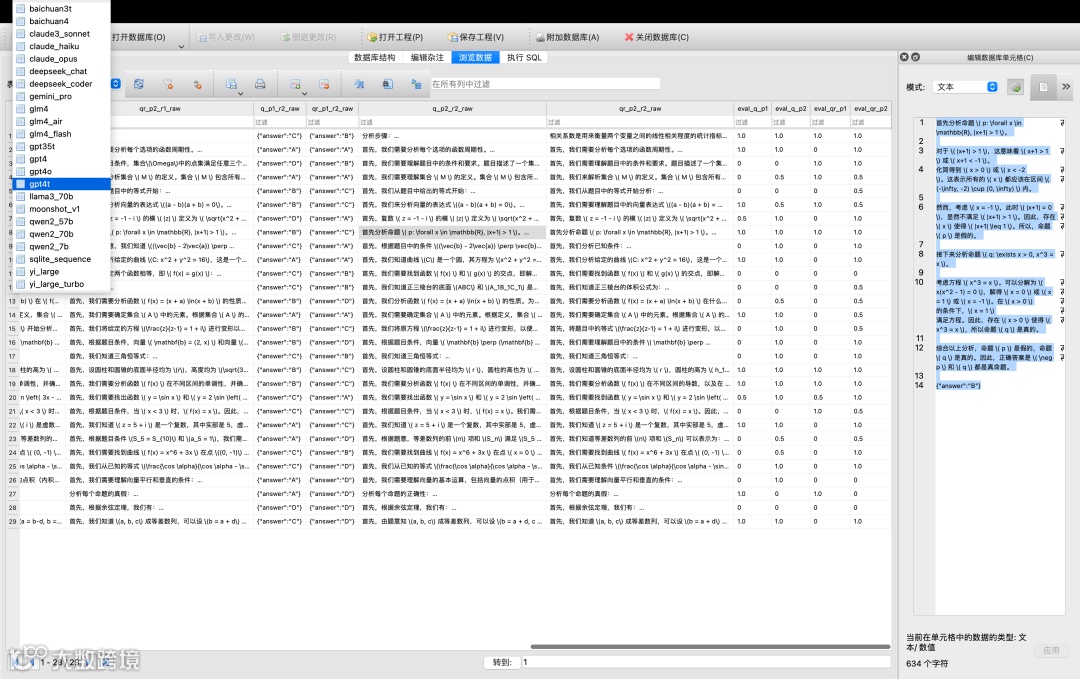Delete the current record icon
This screenshot has height=679, width=1080.
click(324, 84)
